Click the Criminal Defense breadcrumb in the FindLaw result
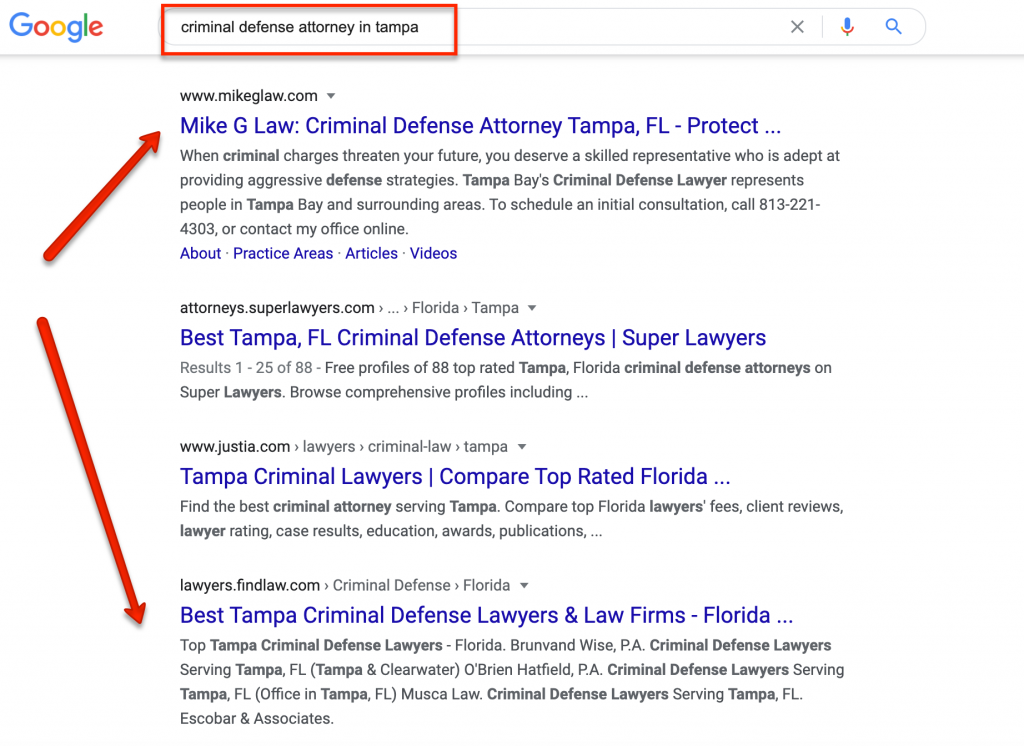 tap(391, 585)
